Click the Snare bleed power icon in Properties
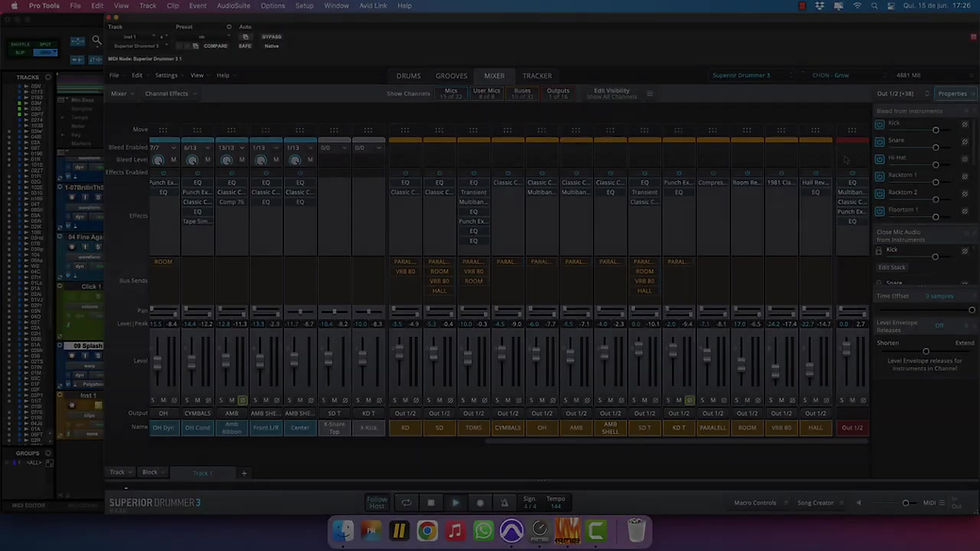This screenshot has height=551, width=980. tap(879, 142)
